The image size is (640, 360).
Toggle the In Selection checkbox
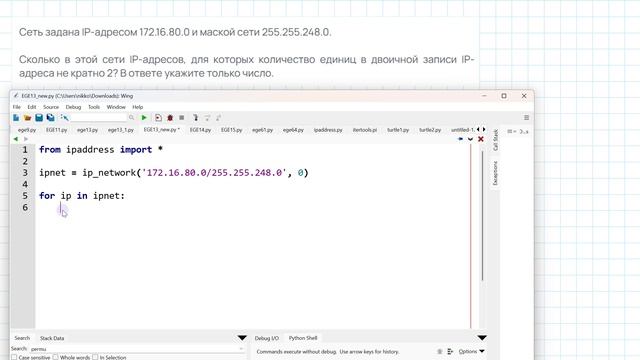[x=95, y=357]
